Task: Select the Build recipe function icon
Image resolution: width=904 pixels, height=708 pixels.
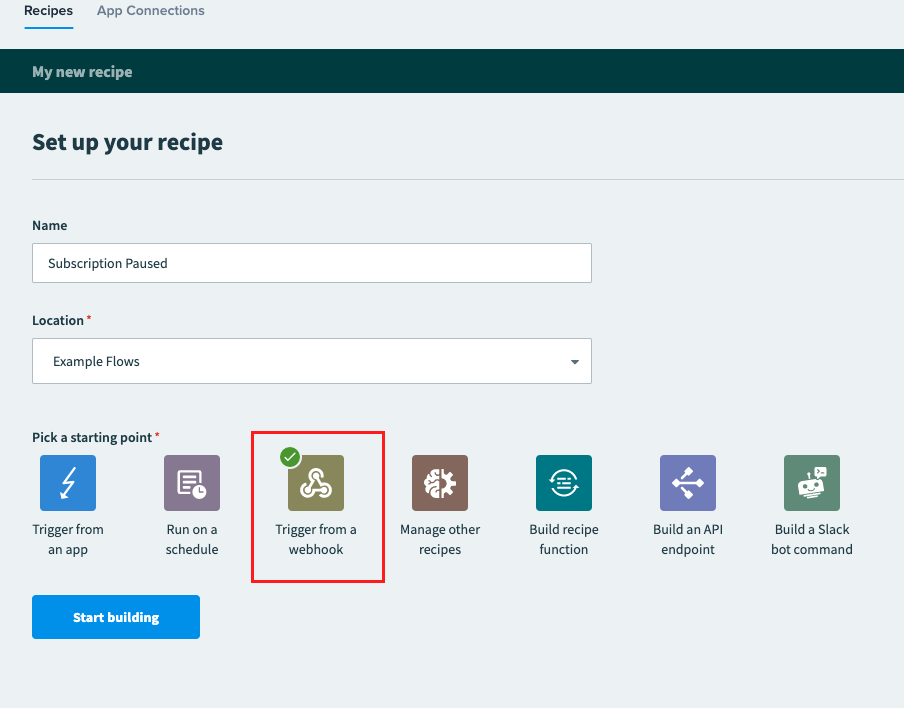Action: 564,483
